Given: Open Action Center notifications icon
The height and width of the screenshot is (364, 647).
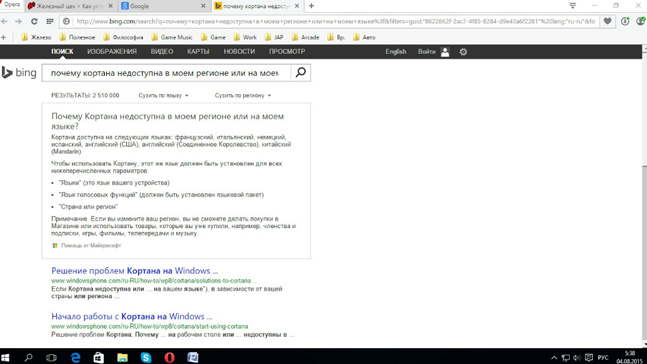Looking at the screenshot, I should 589,358.
